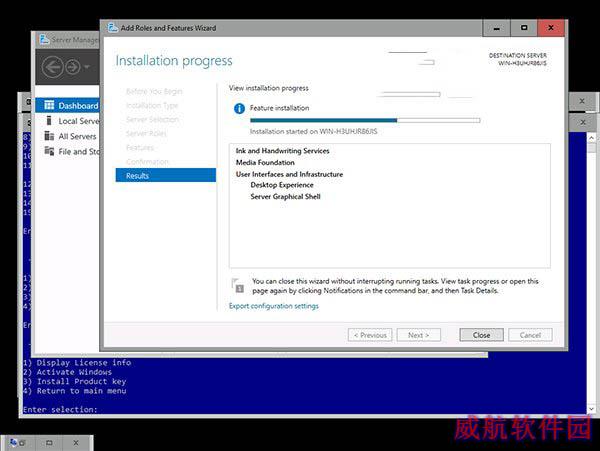This screenshot has height=451, width=600.
Task: Click the Local Server icon
Action: click(49, 120)
